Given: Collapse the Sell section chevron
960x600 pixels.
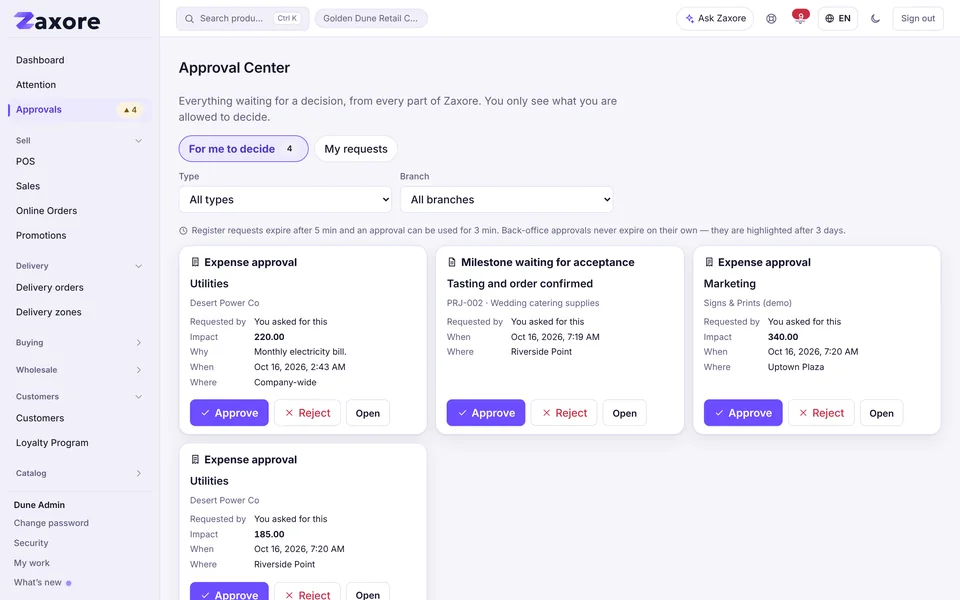Looking at the screenshot, I should coord(138,140).
